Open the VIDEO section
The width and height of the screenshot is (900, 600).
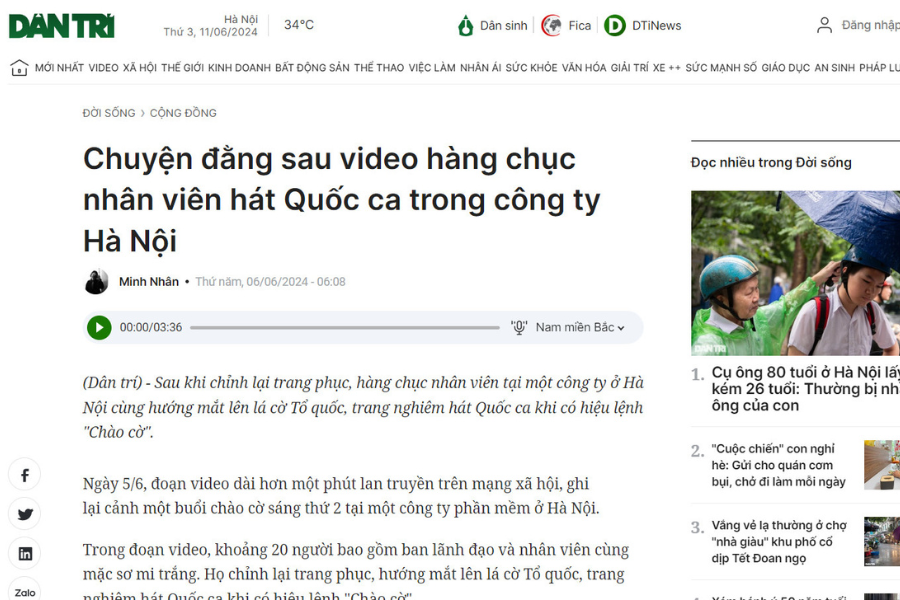click(x=103, y=68)
